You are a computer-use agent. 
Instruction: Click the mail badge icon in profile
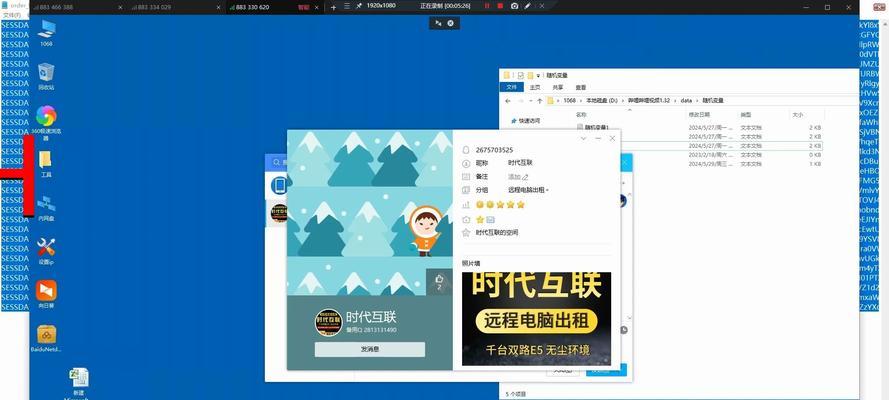click(490, 219)
